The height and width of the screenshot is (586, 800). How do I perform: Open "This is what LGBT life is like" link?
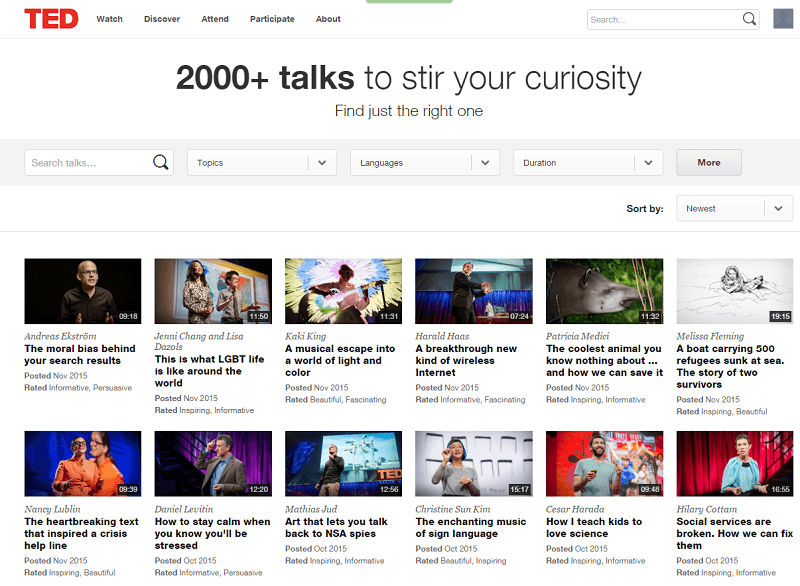pos(209,371)
